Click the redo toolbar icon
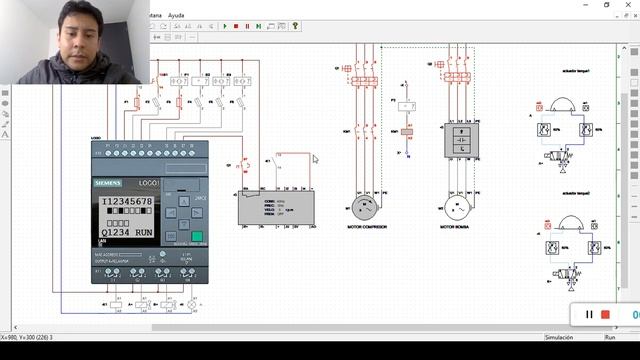Screen dimensions: 640x360 tap(163, 26)
